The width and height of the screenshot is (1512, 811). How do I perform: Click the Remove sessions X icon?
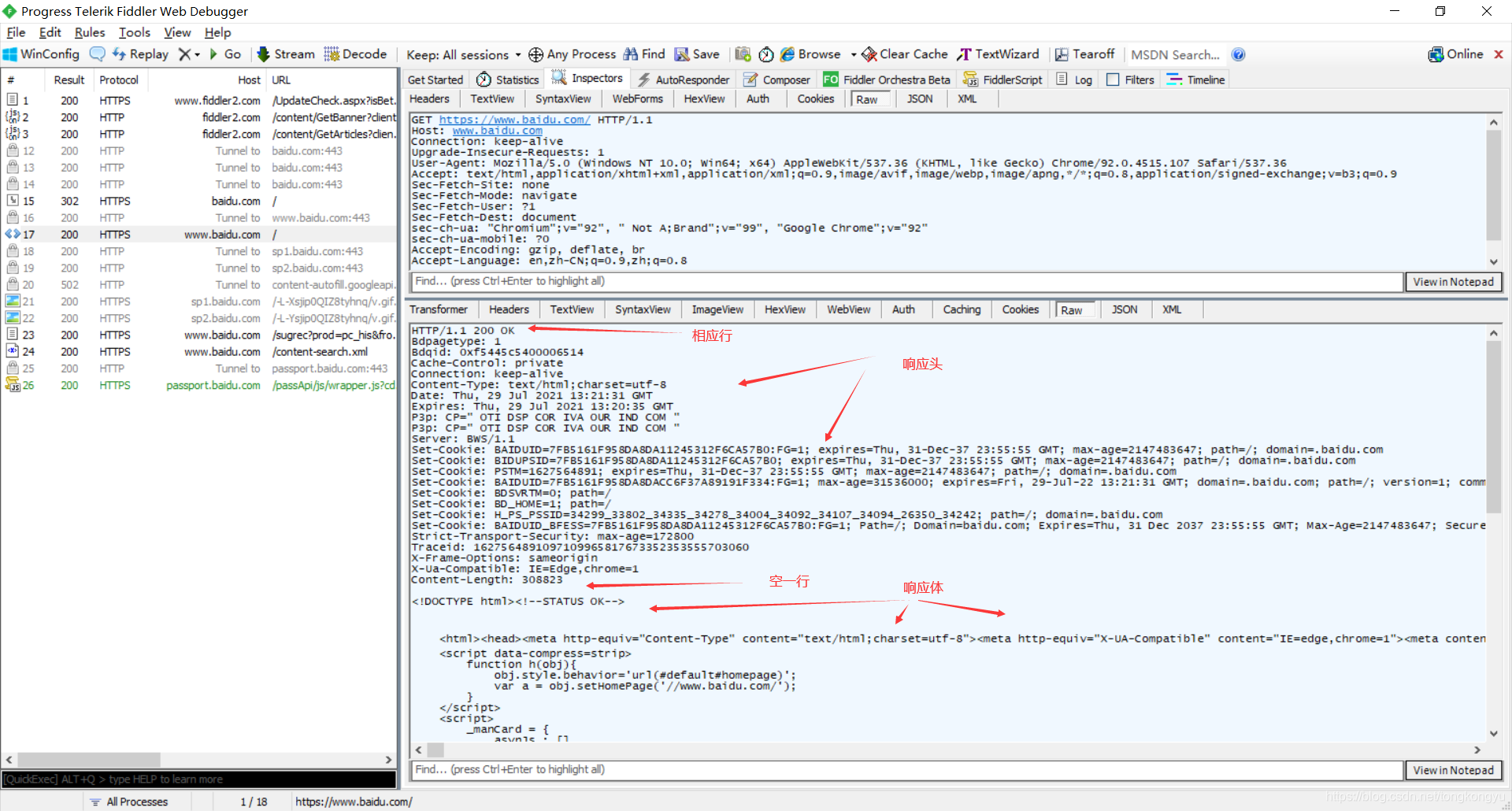coord(184,54)
